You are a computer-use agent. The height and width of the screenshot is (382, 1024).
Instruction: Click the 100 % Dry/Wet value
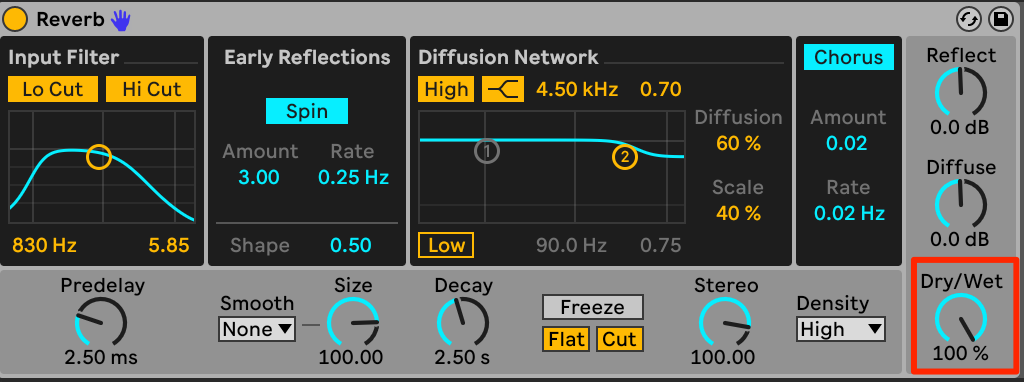click(x=961, y=353)
